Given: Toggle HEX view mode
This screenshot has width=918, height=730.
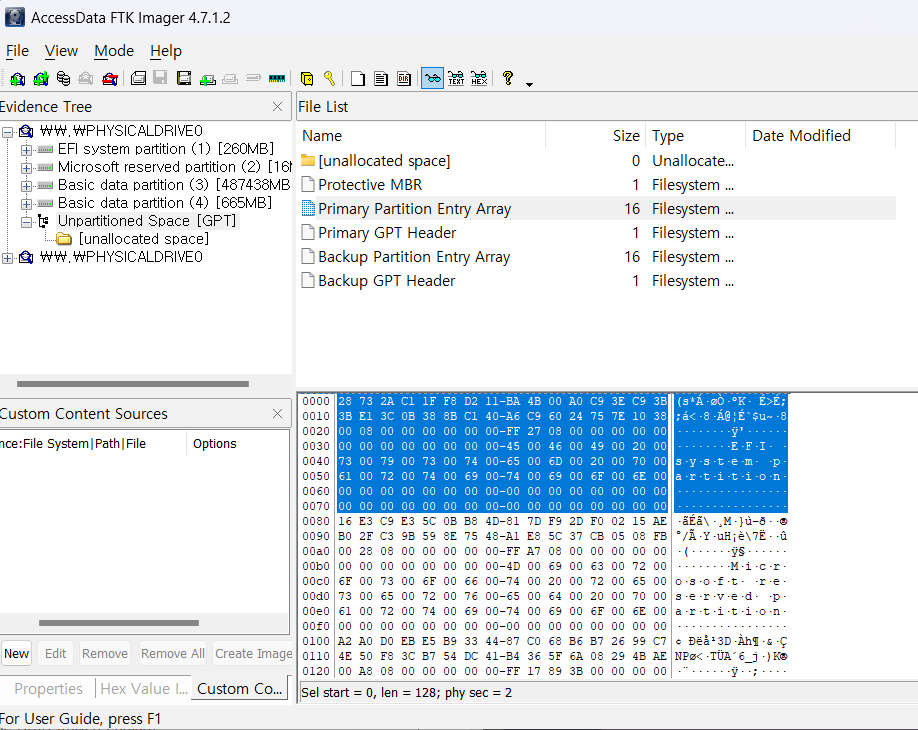Looking at the screenshot, I should click(479, 78).
